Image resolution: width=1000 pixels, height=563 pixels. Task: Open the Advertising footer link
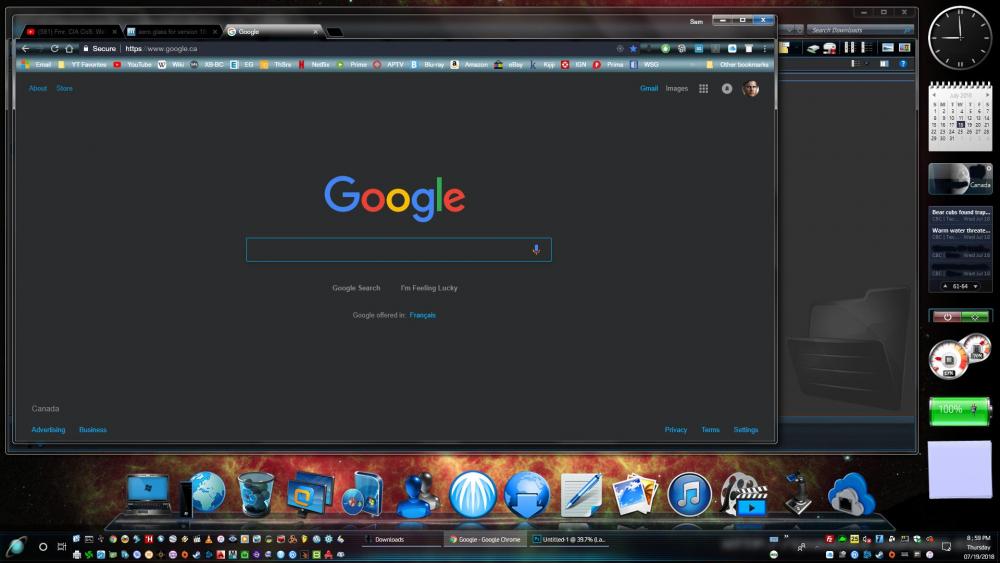[x=48, y=430]
